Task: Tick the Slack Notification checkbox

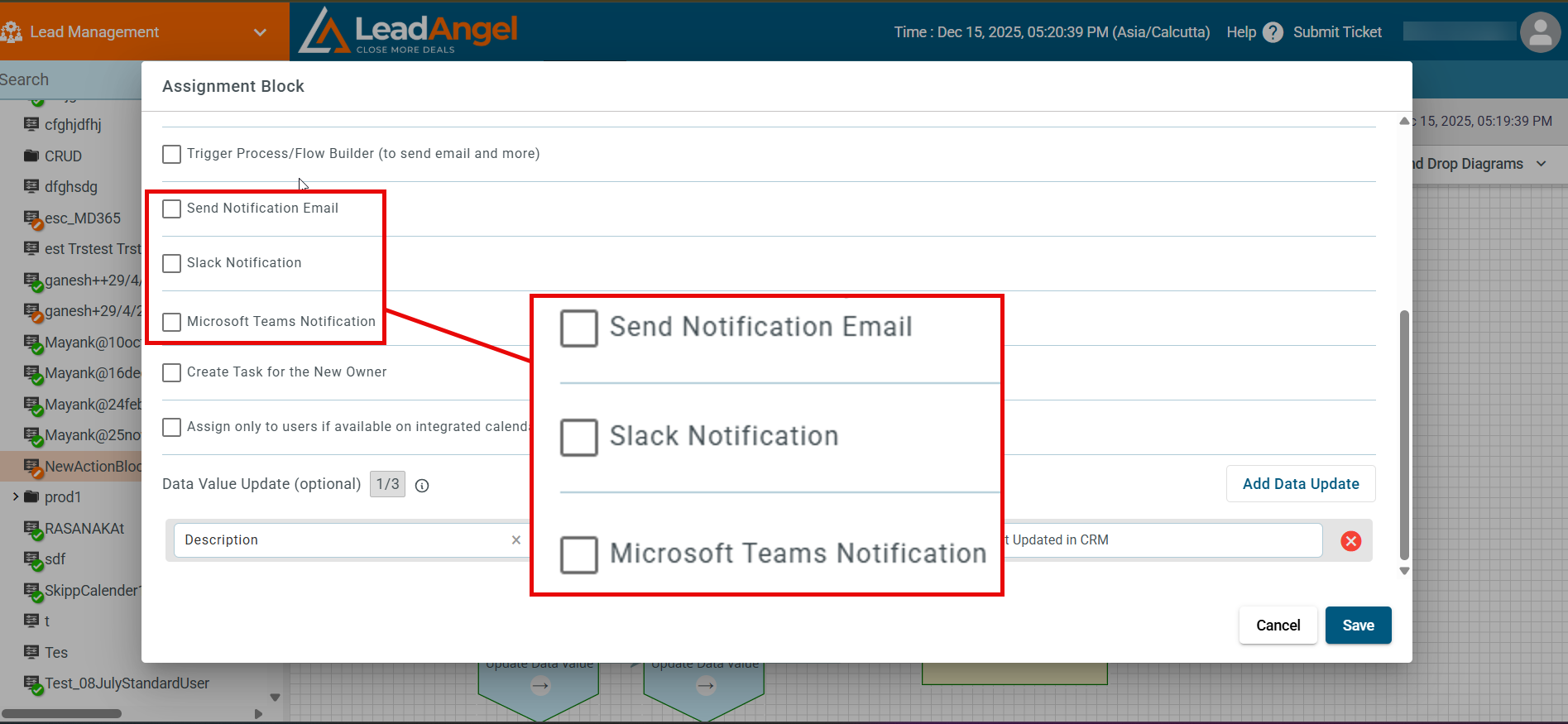Action: coord(171,263)
